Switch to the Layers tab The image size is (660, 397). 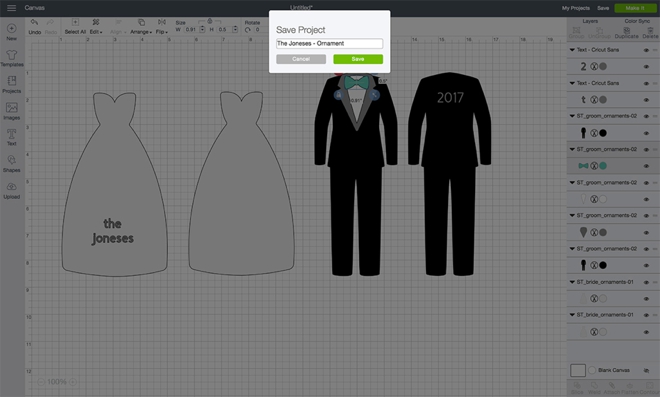590,21
